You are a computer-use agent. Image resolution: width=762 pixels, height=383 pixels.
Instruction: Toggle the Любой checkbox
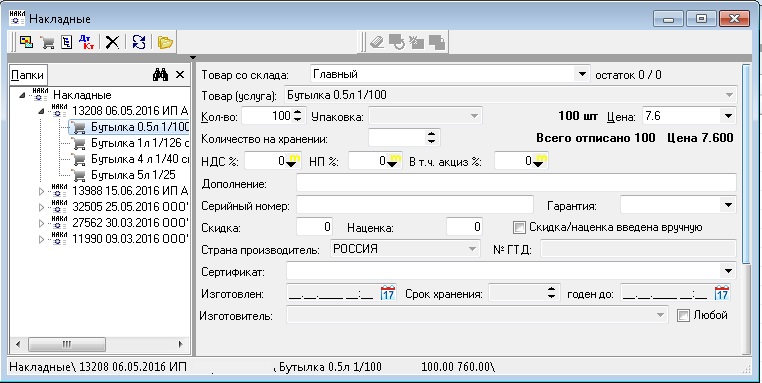[683, 315]
